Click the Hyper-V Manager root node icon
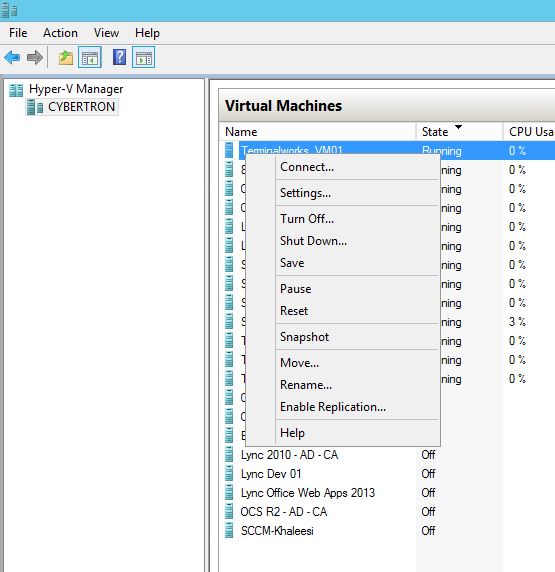The height and width of the screenshot is (572, 555). pos(16,90)
